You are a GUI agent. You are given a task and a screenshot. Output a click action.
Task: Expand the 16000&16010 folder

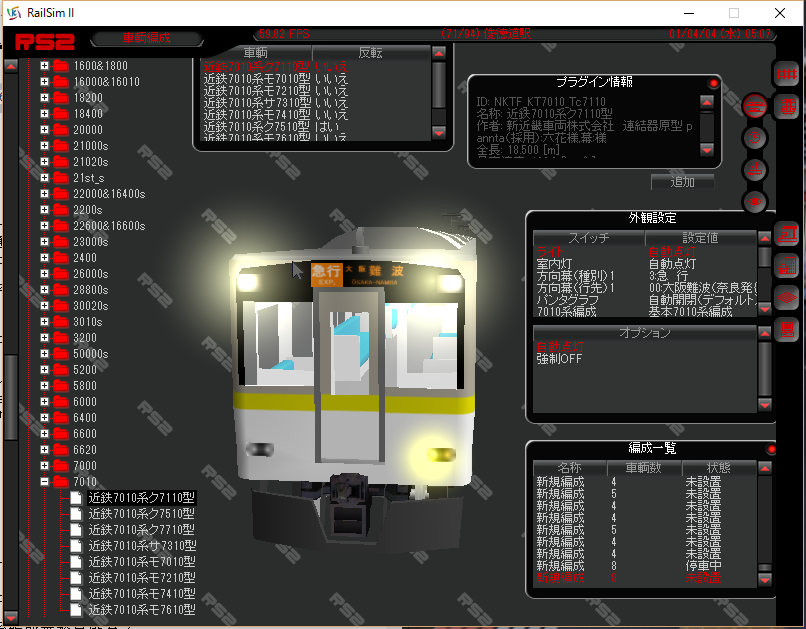click(x=45, y=82)
